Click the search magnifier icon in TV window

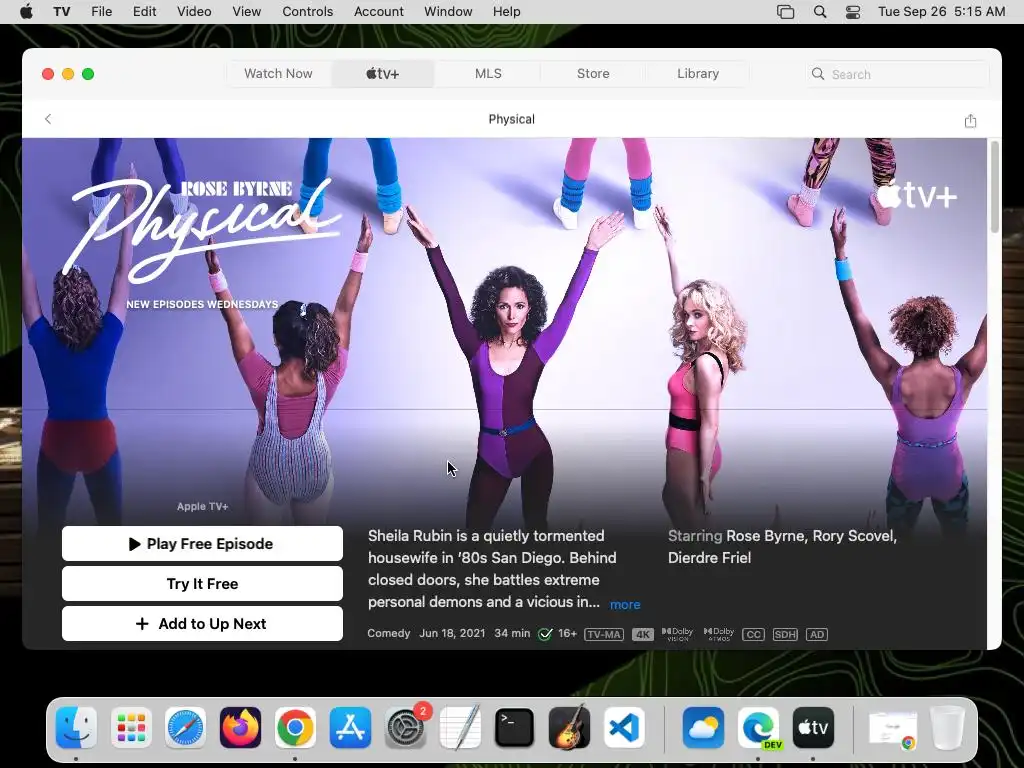[818, 74]
